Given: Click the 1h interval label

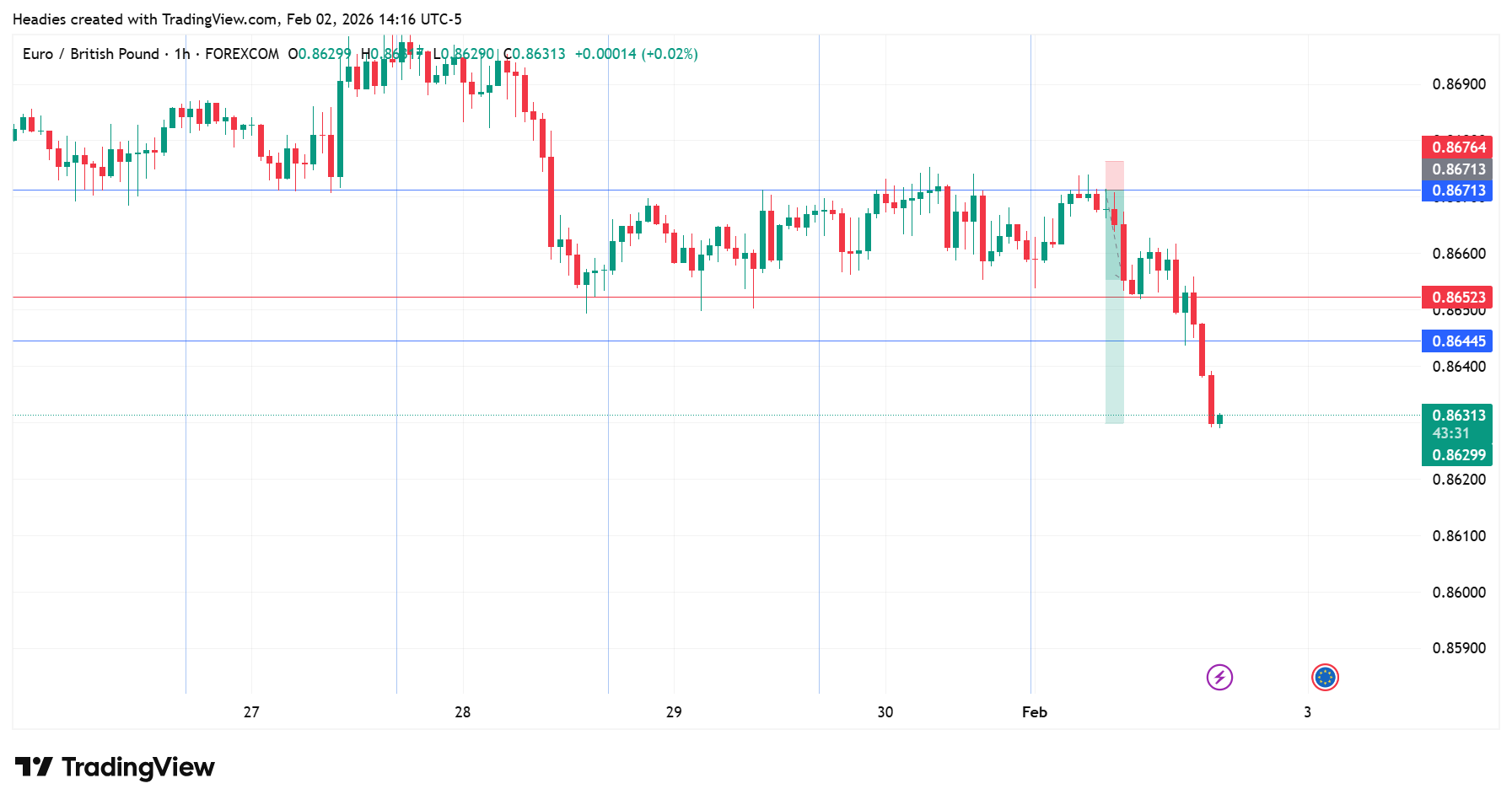Looking at the screenshot, I should click(x=182, y=54).
